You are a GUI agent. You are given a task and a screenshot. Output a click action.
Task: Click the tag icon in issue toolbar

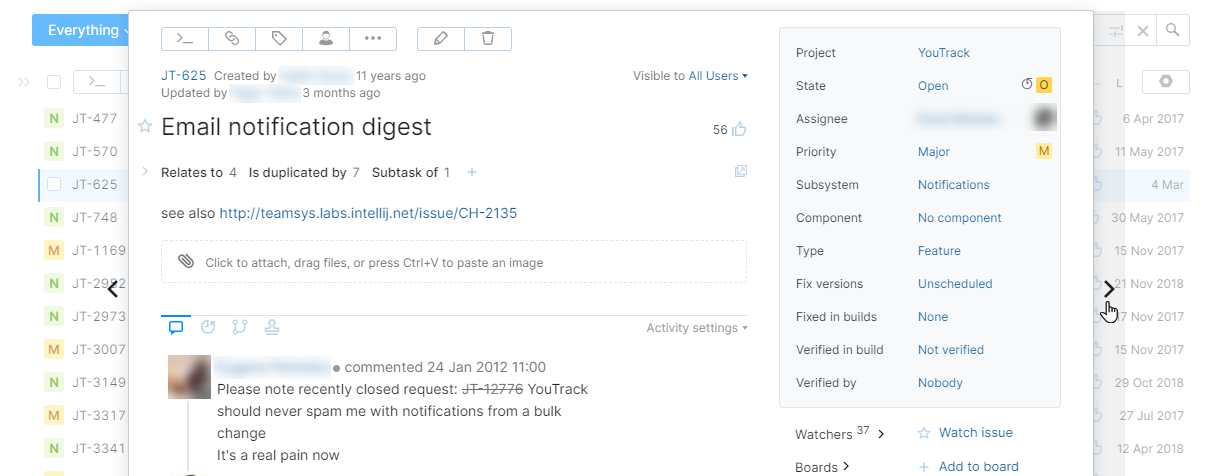coord(279,39)
